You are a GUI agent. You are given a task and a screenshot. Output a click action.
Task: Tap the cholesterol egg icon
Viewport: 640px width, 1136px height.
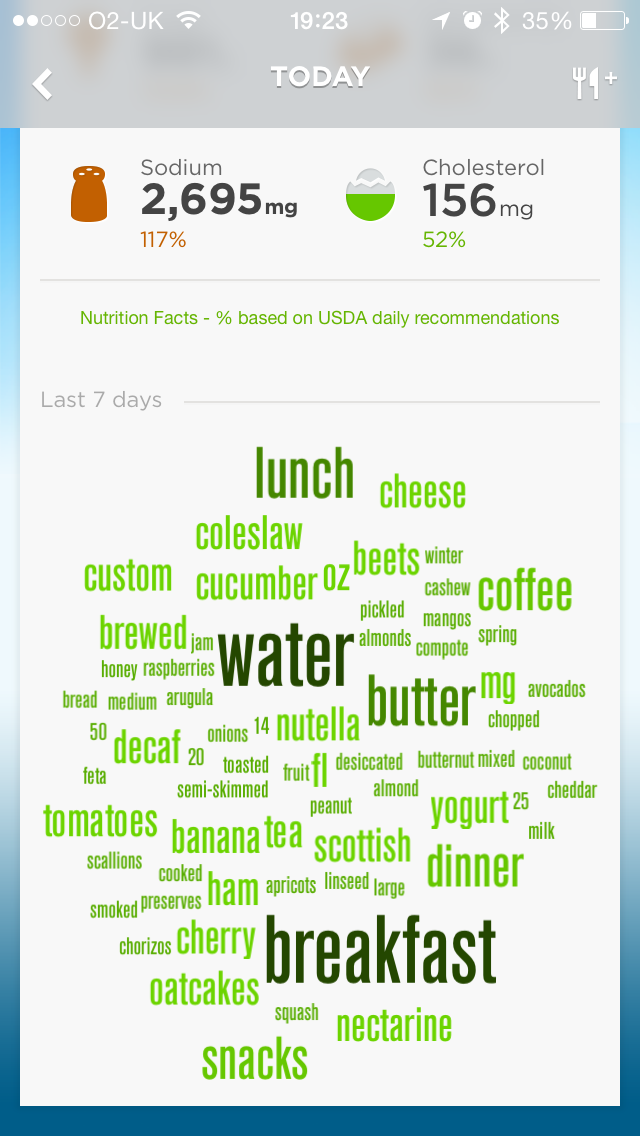[x=370, y=195]
